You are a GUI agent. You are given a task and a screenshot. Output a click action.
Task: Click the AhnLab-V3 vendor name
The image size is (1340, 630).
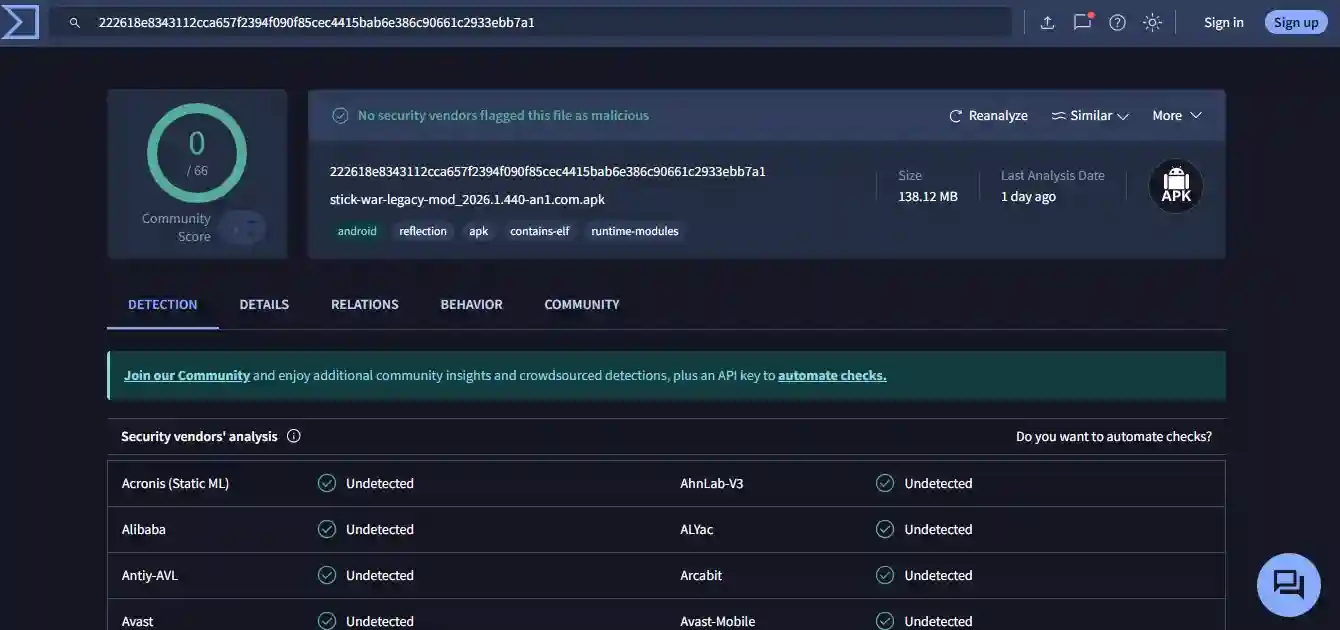(x=712, y=483)
